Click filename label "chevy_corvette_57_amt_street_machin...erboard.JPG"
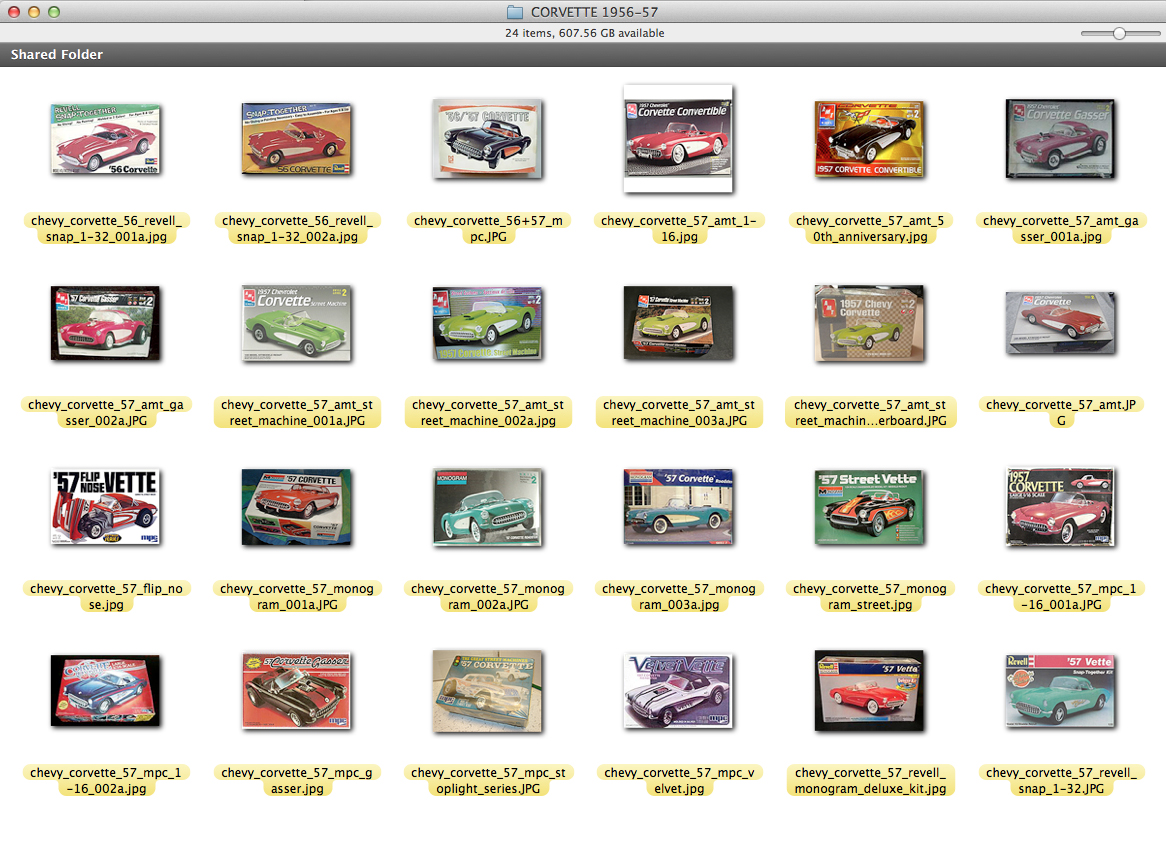 pos(870,413)
